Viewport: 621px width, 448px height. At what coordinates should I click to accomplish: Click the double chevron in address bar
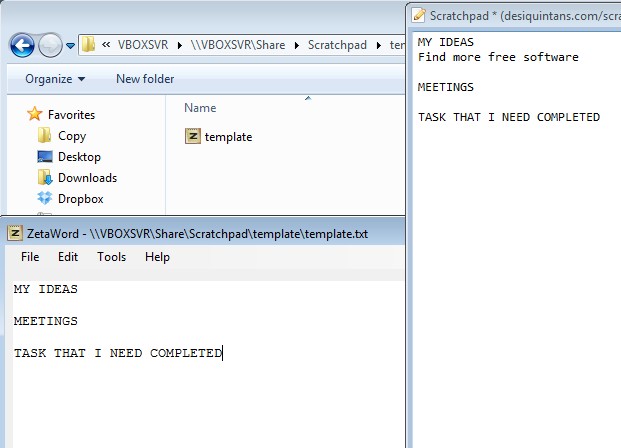click(x=106, y=45)
